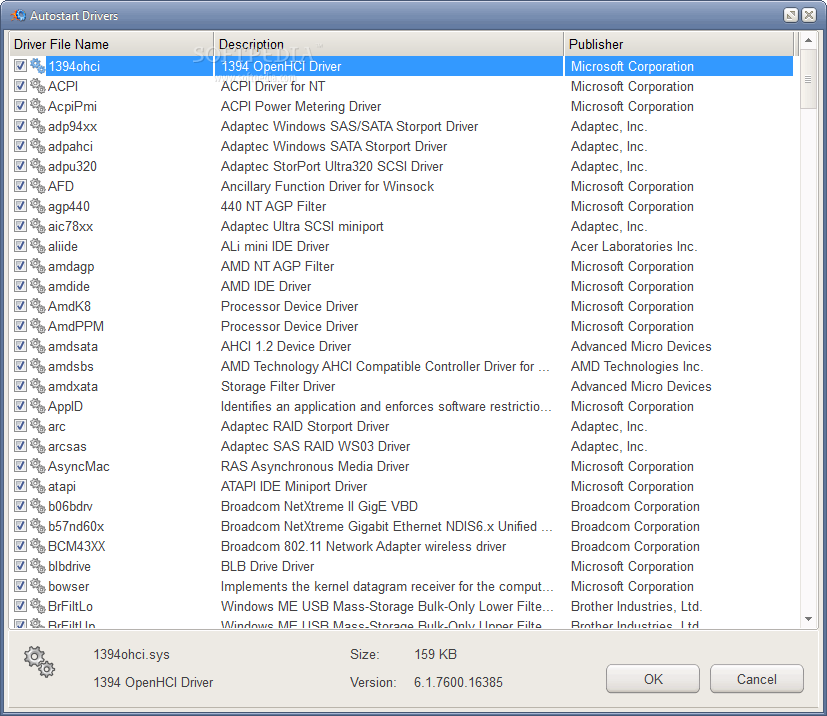Click the gear icon beside amdxata
This screenshot has height=716, width=827.
tap(37, 386)
